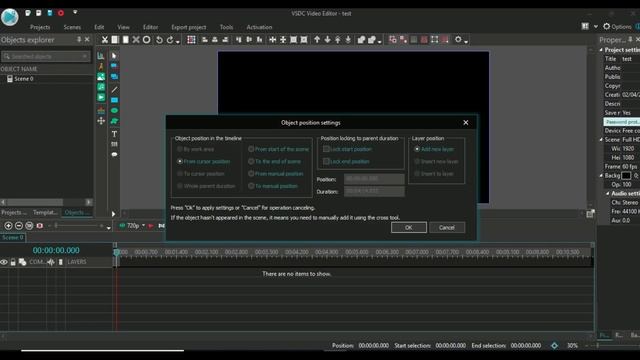The height and width of the screenshot is (360, 640).
Task: Select the Rectangle shape tool
Action: 114,100
